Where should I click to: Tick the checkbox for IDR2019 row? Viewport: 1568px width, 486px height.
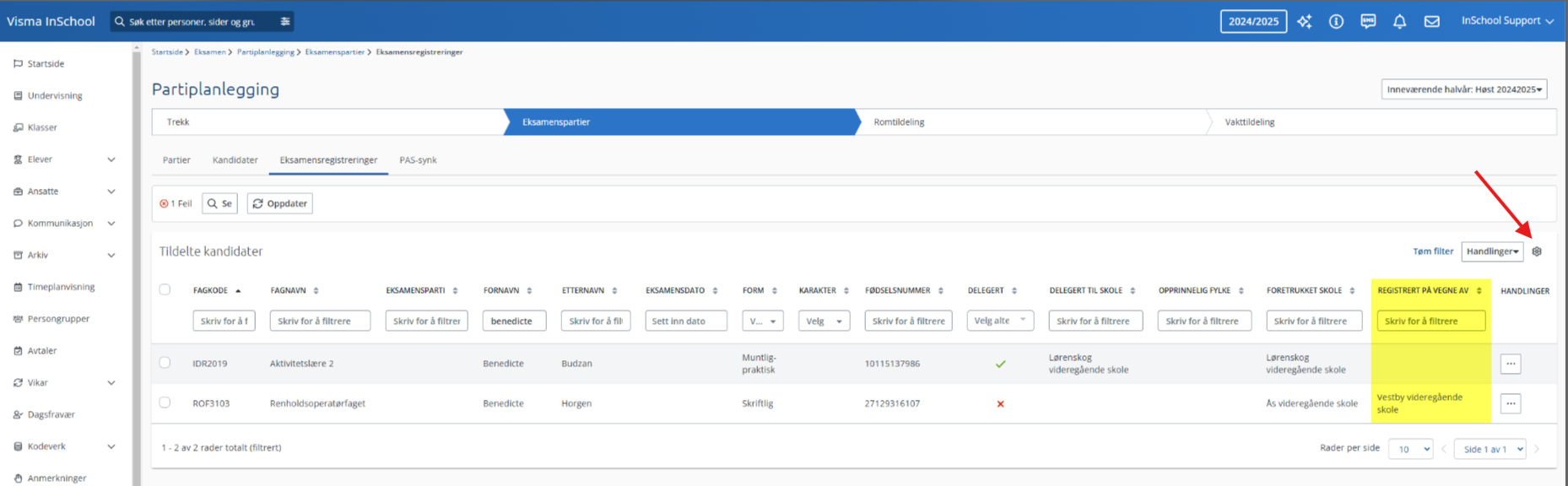tap(165, 363)
